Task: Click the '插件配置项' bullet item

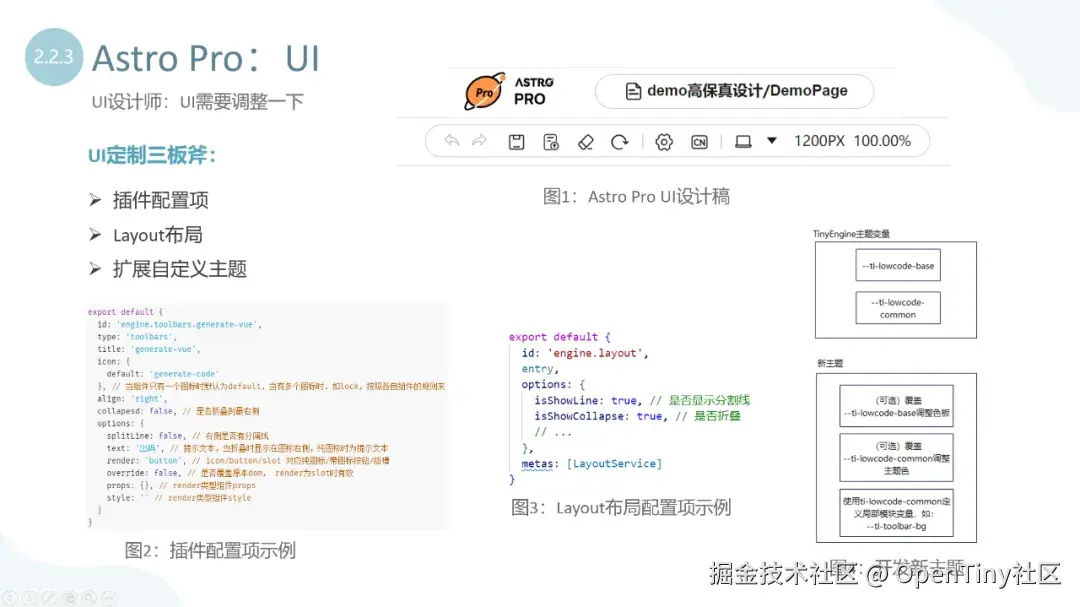Action: coord(160,200)
